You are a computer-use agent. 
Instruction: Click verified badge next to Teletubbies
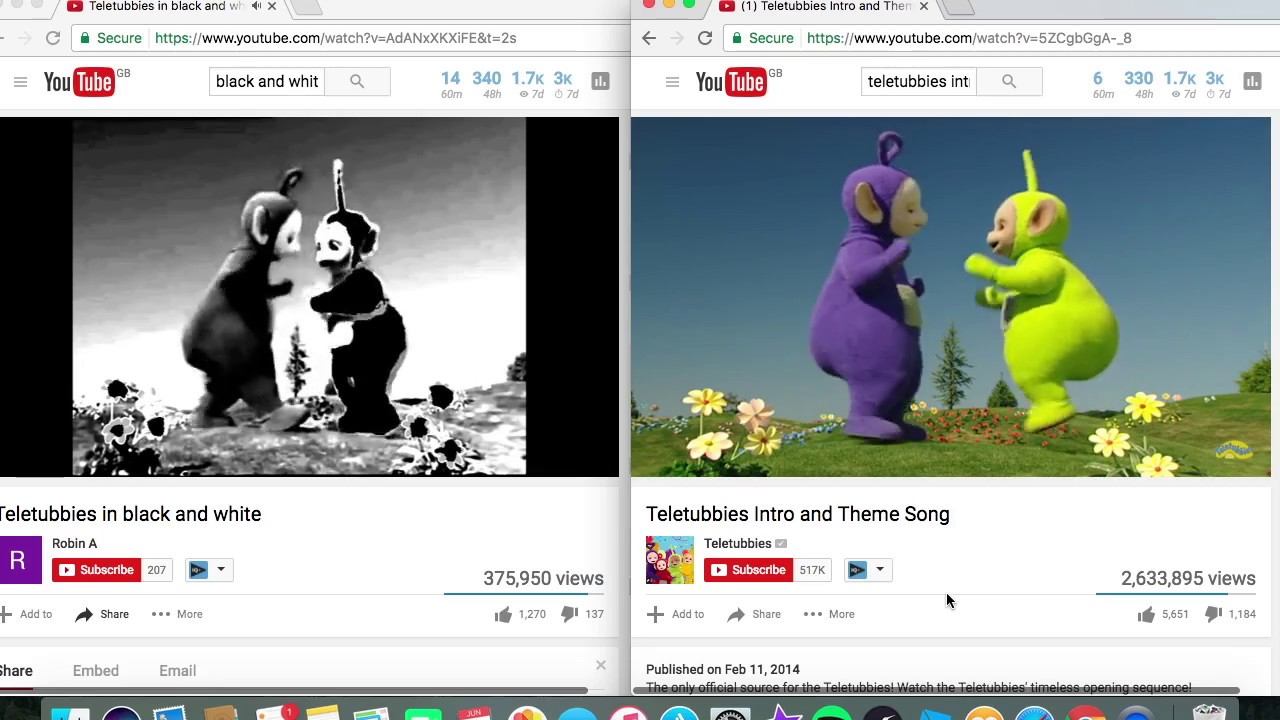pyautogui.click(x=781, y=544)
